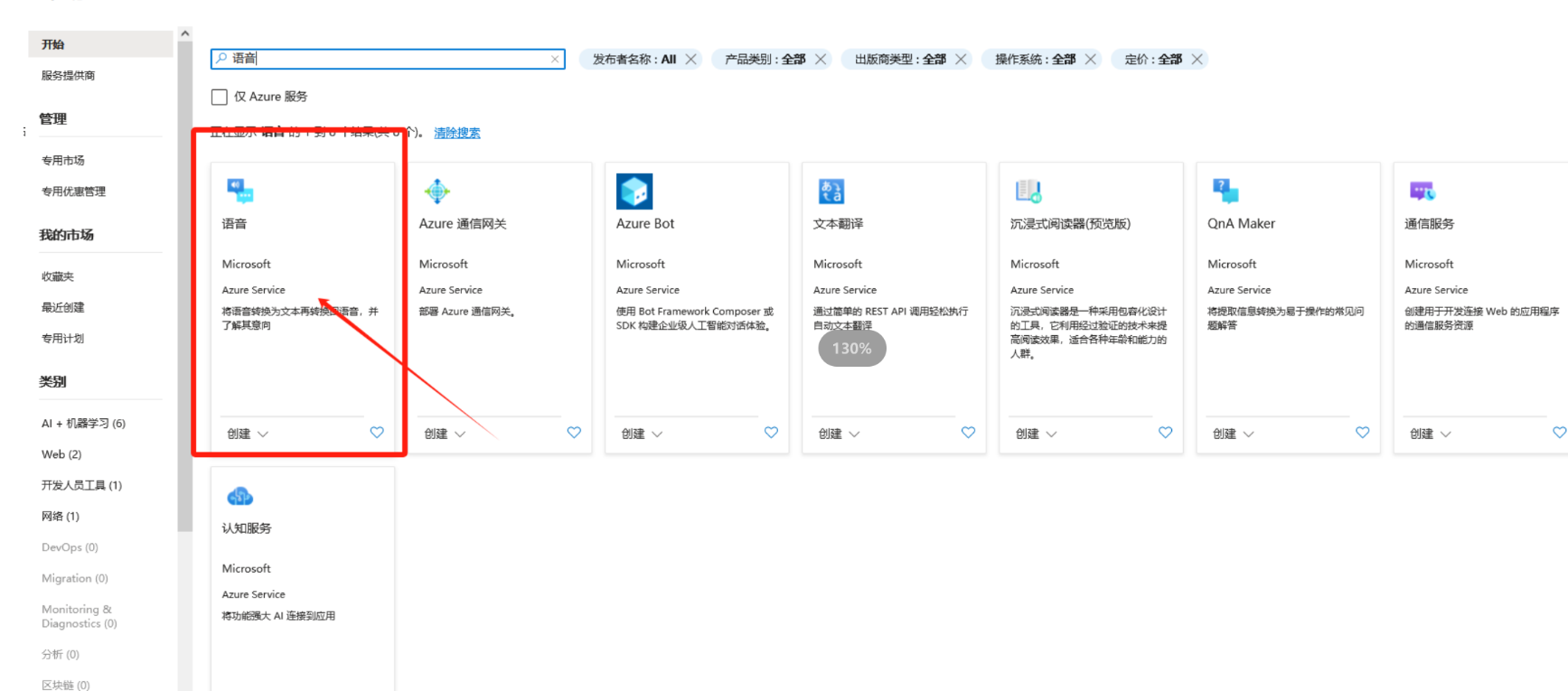Click the 沉浸式阅读器 icon

coord(1028,191)
